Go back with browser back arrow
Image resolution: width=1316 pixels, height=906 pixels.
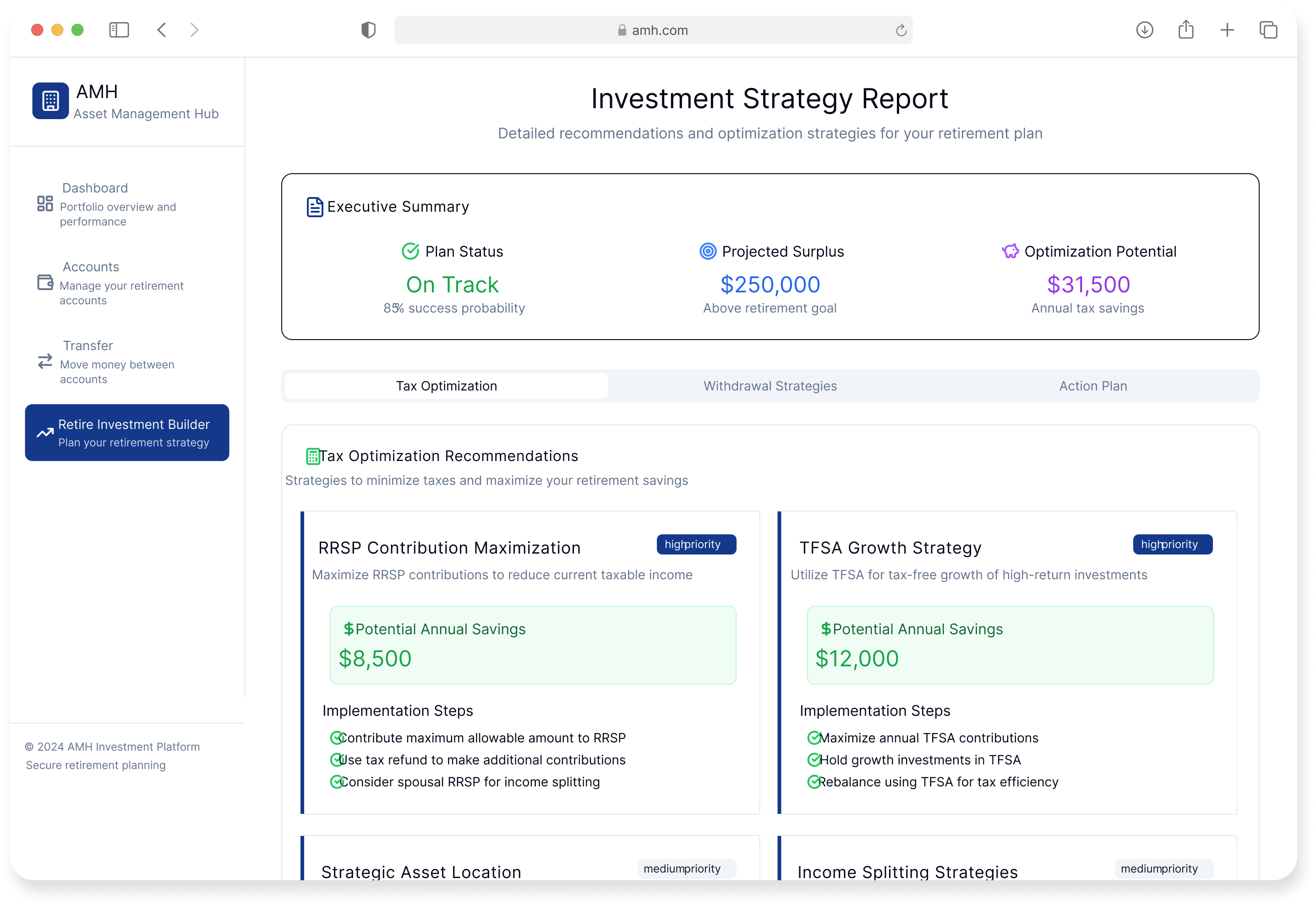[x=162, y=30]
